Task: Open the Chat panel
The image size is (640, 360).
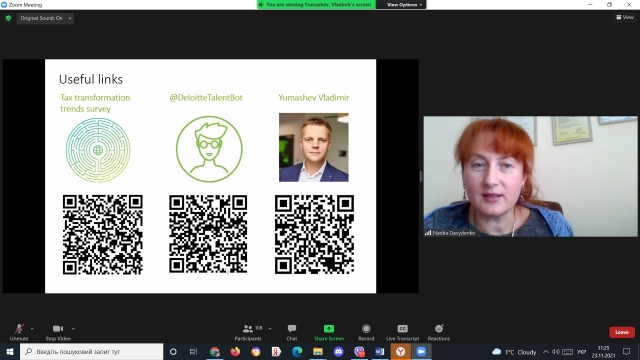Action: pyautogui.click(x=292, y=332)
